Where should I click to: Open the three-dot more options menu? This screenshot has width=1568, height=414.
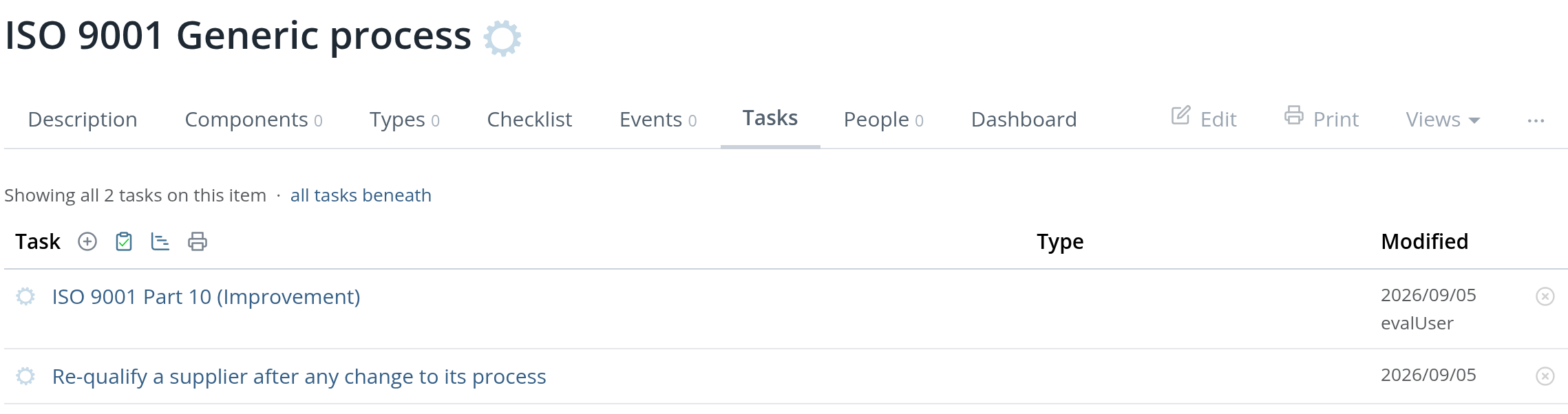pos(1536,120)
